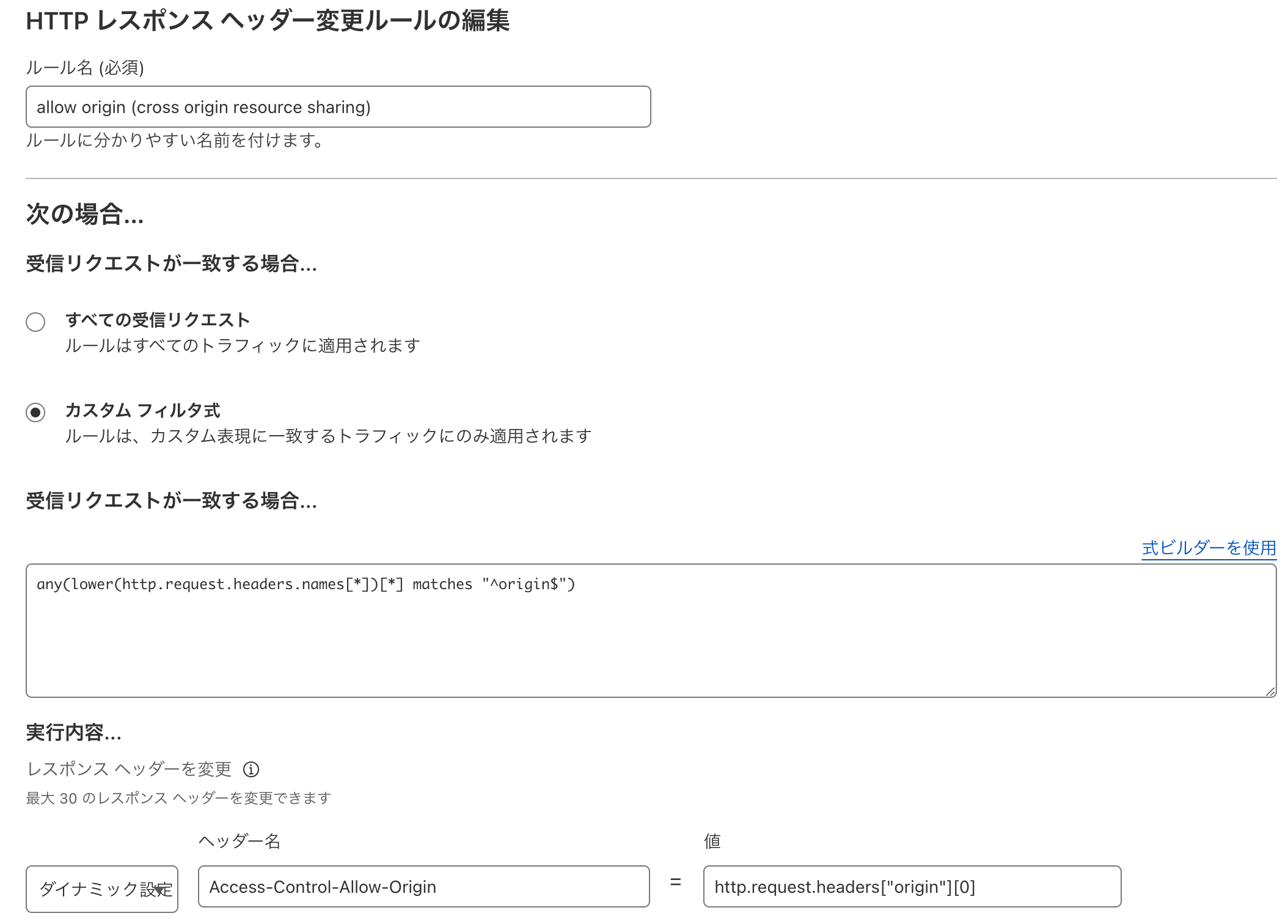Select the すべての受信リクエスト radio option
Image resolution: width=1288 pixels, height=924 pixels.
click(x=35, y=321)
